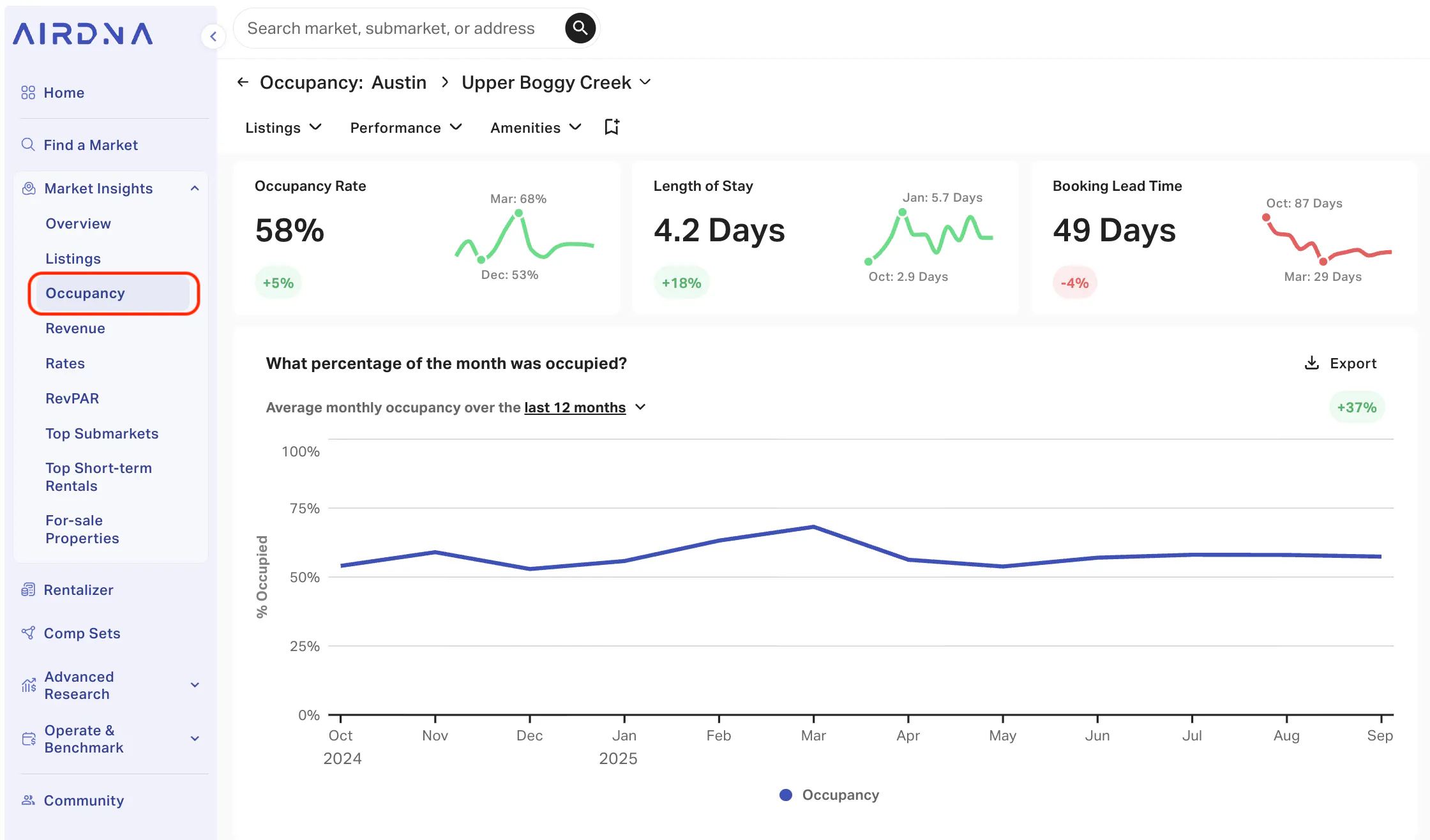Open the Upper Boggy Creek submarket dropdown
Viewport: 1430px width, 840px height.
pos(556,82)
